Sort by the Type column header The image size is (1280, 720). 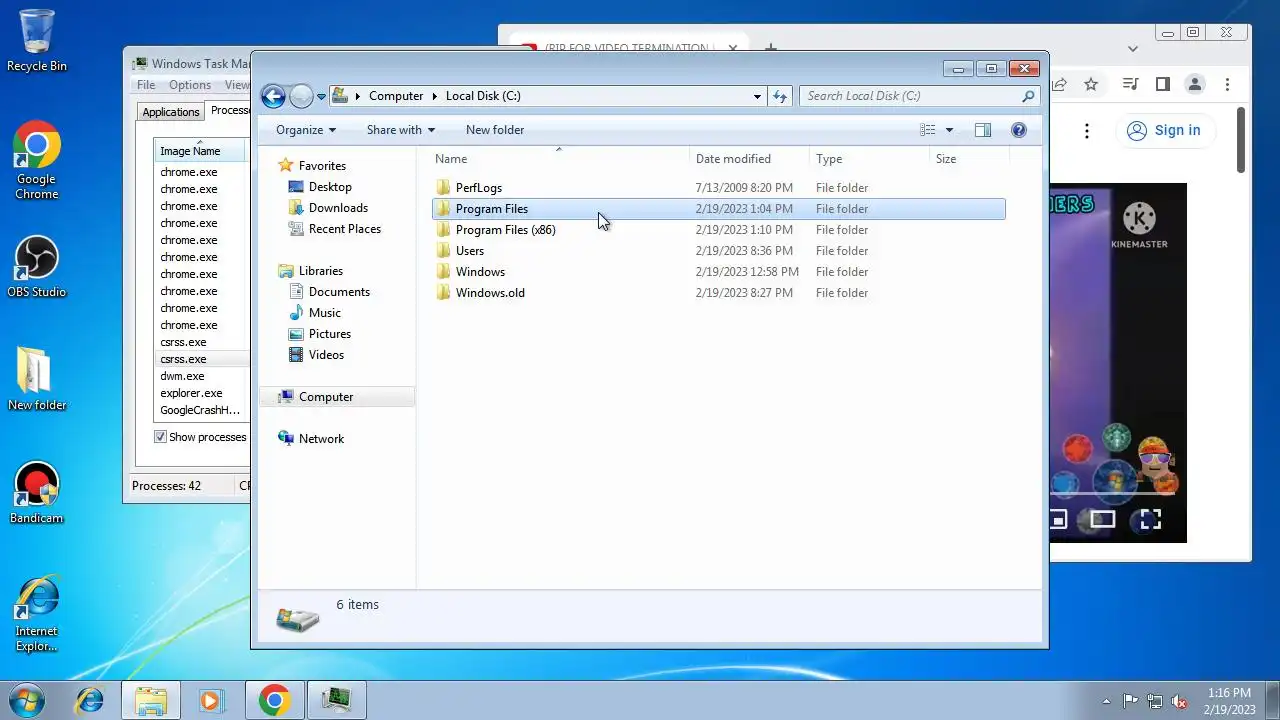tap(869, 159)
